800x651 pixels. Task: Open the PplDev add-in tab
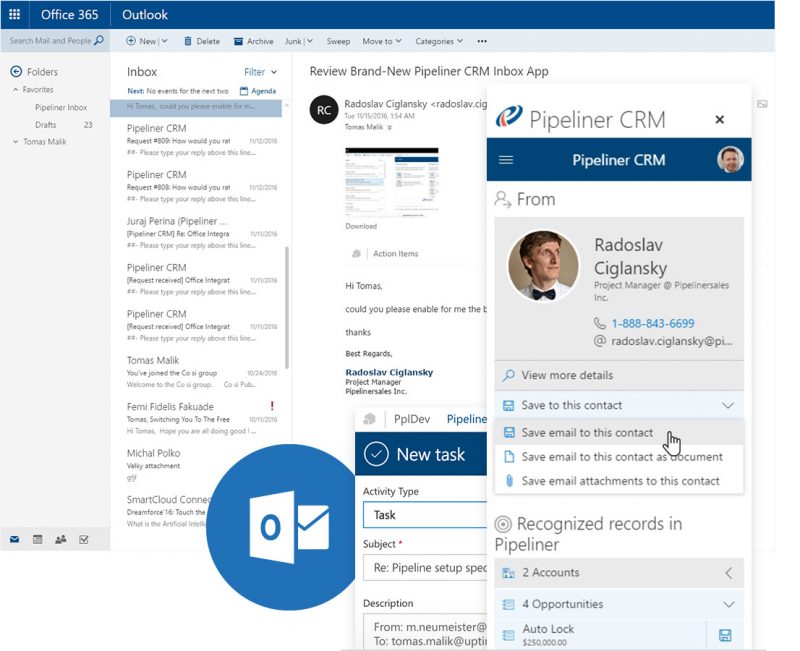(x=412, y=419)
